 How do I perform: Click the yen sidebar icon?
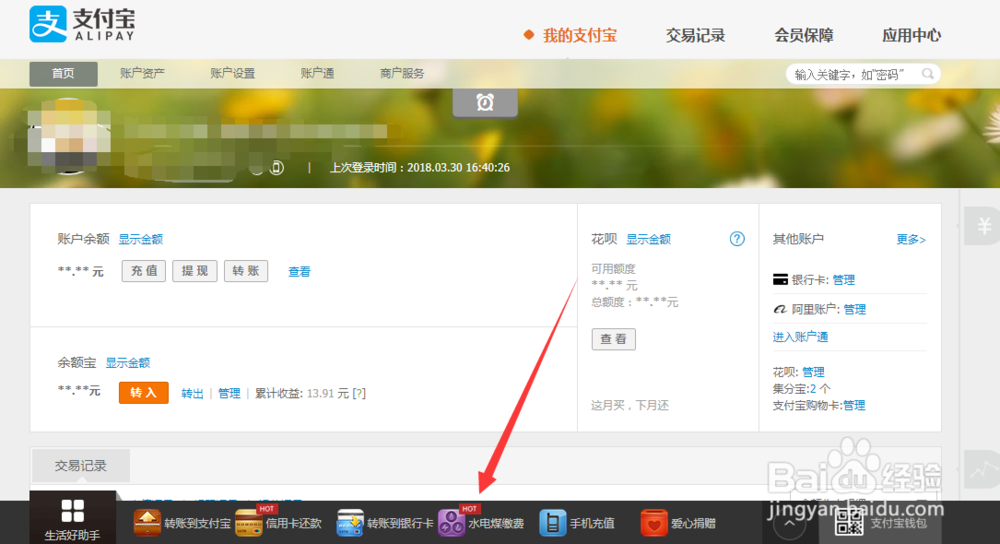click(984, 226)
